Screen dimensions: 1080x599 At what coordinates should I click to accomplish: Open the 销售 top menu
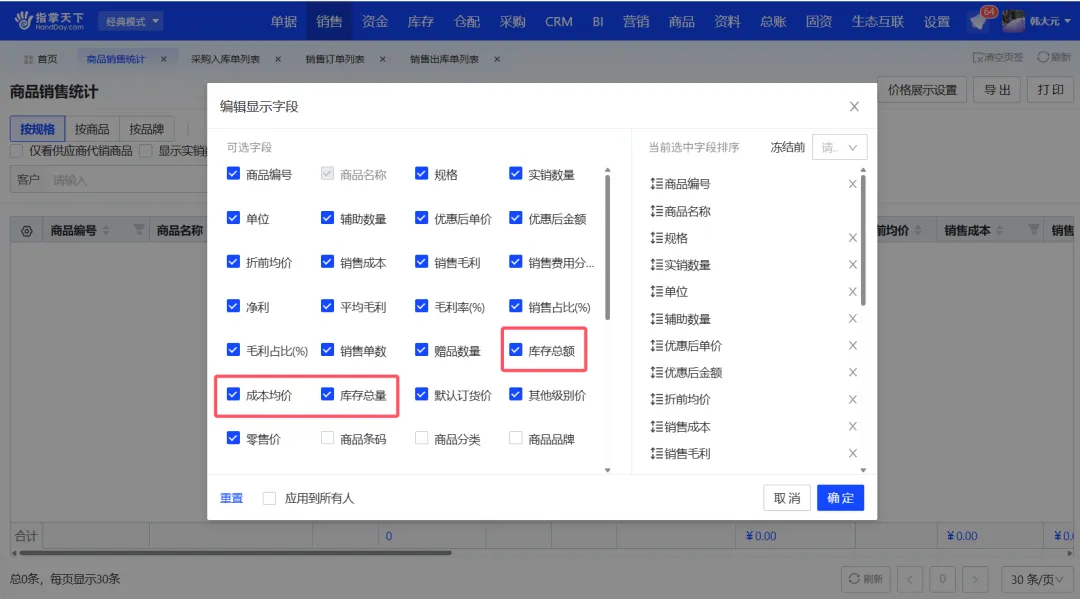pyautogui.click(x=329, y=21)
